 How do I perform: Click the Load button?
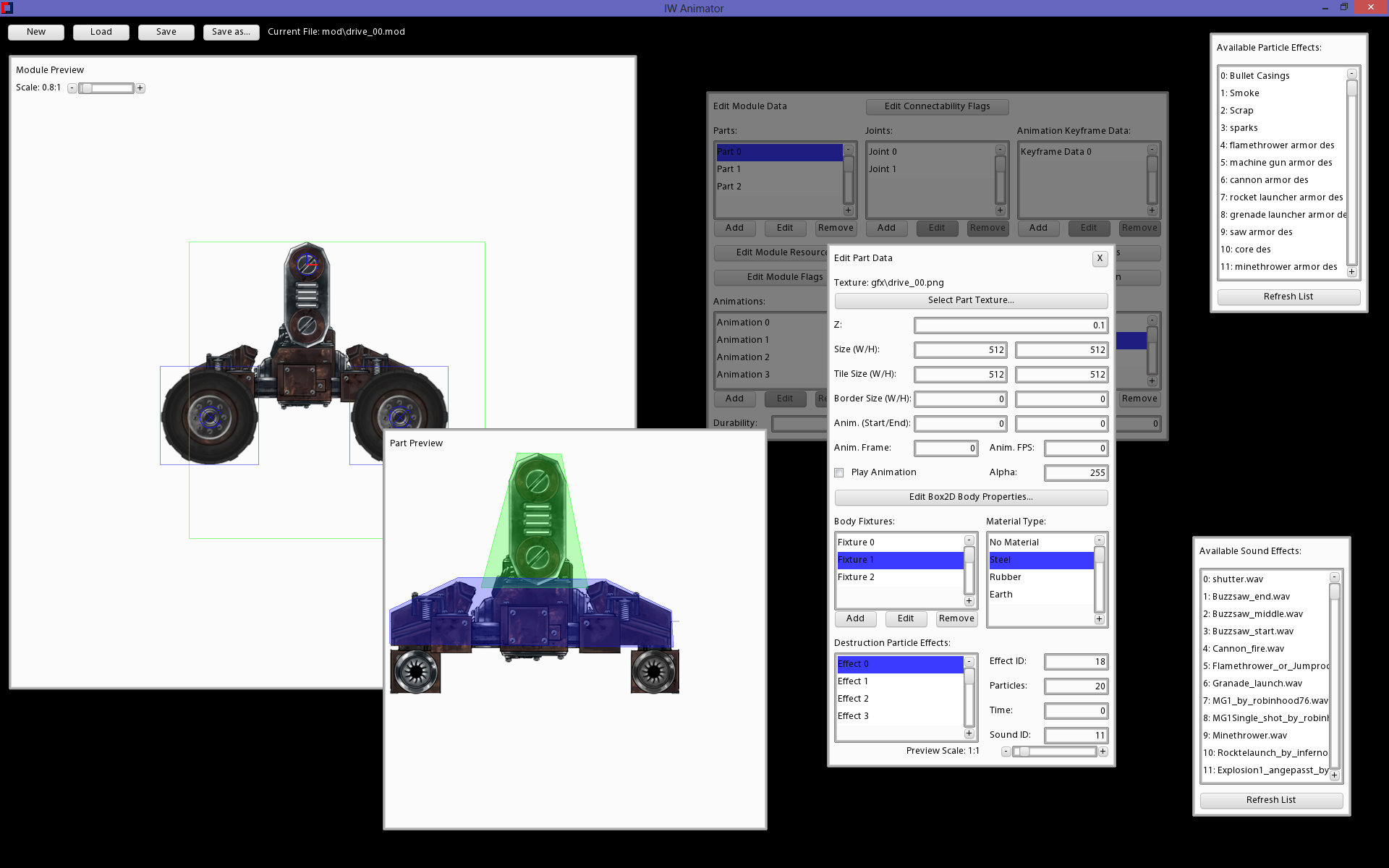pos(101,32)
